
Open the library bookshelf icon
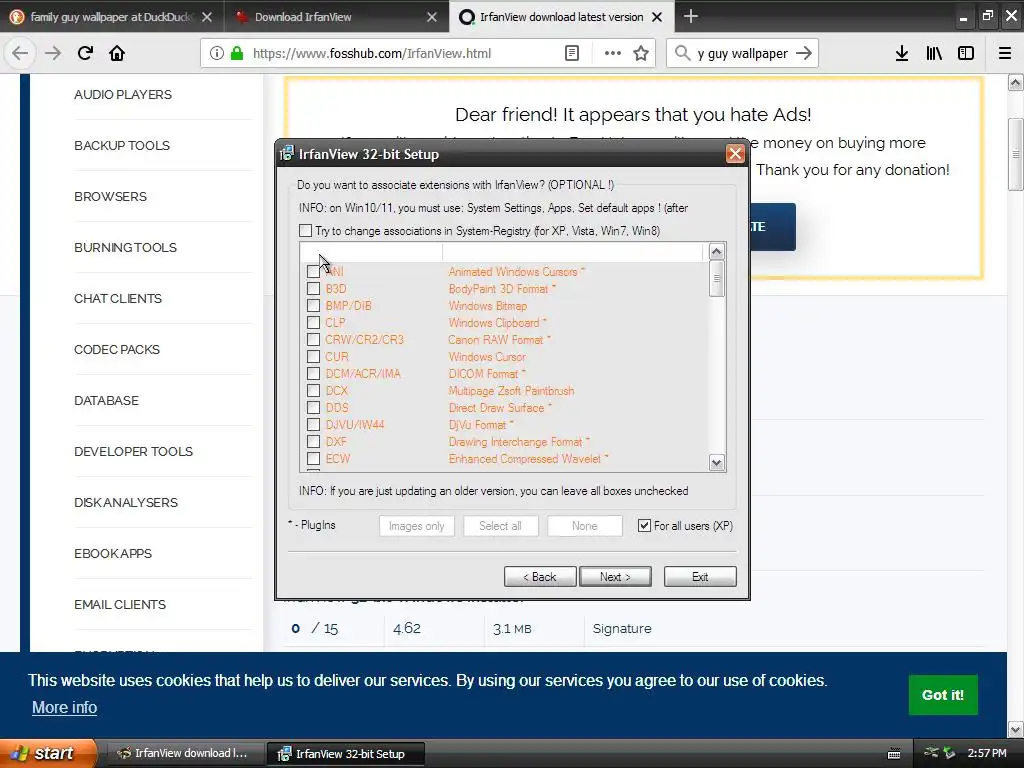(934, 53)
